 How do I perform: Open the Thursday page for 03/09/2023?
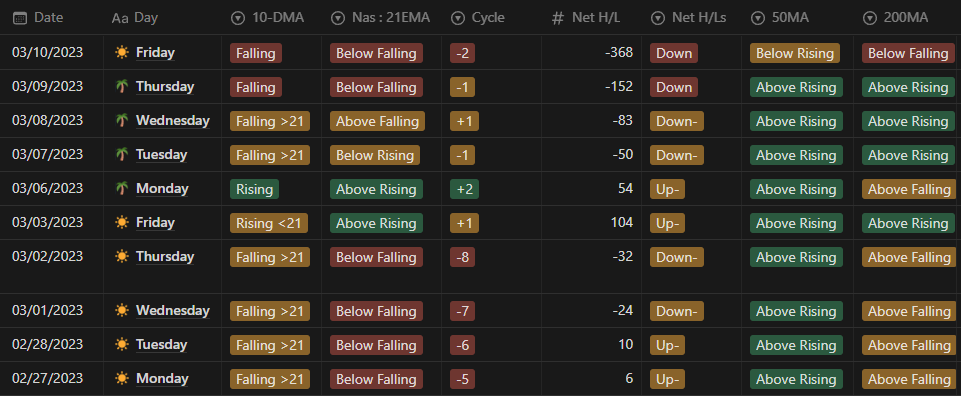165,86
